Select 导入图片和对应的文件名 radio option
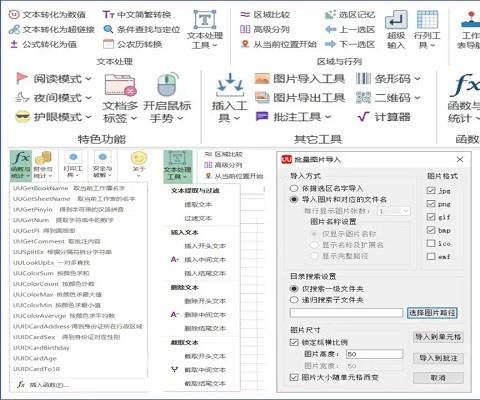This screenshot has width=480, height=400. coord(294,199)
